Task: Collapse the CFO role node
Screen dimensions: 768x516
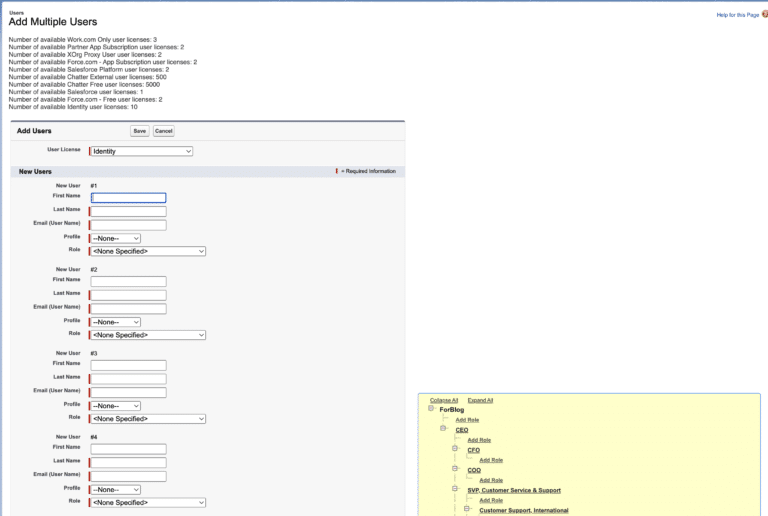Action: coord(455,448)
